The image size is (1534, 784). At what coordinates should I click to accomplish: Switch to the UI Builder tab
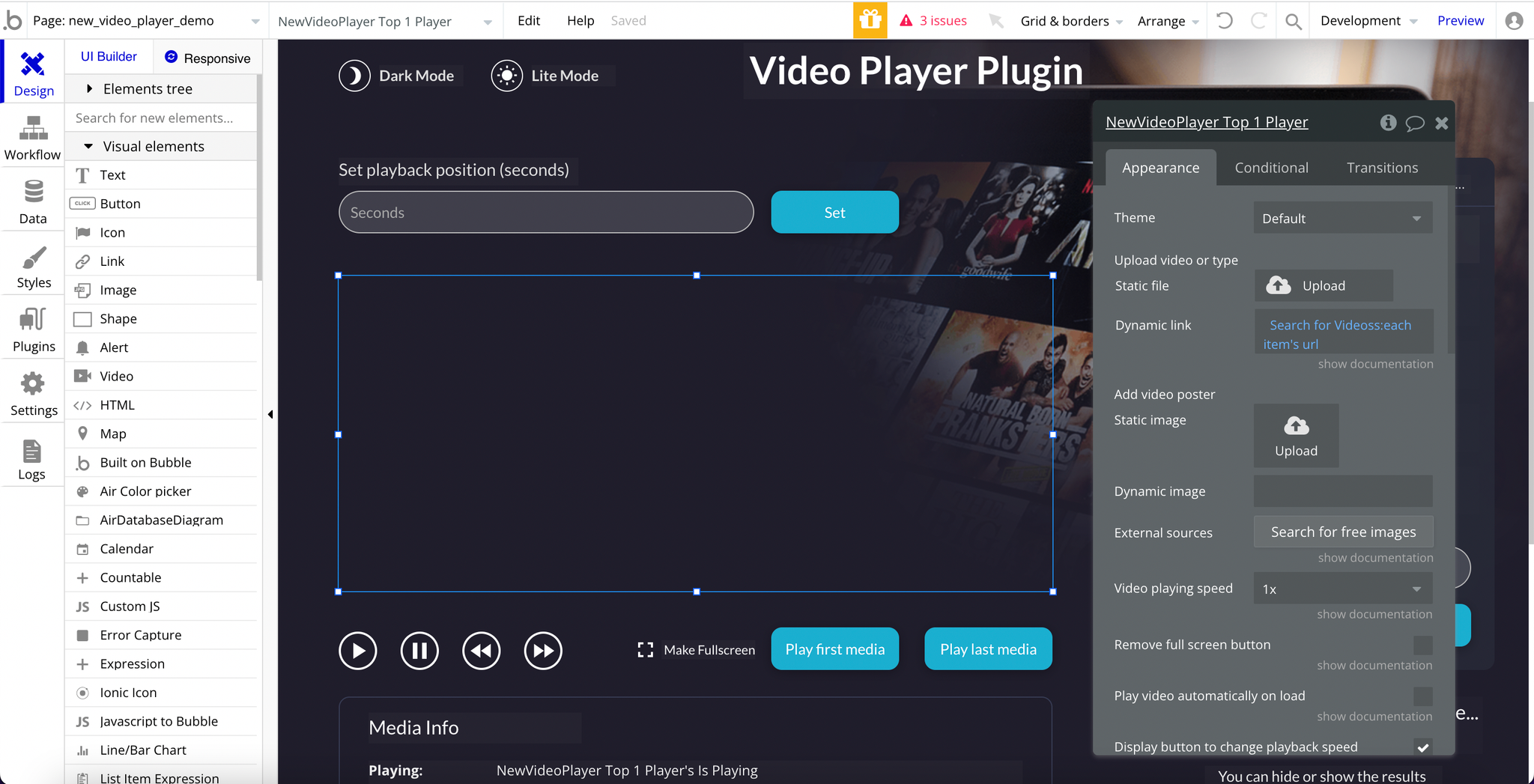[109, 57]
